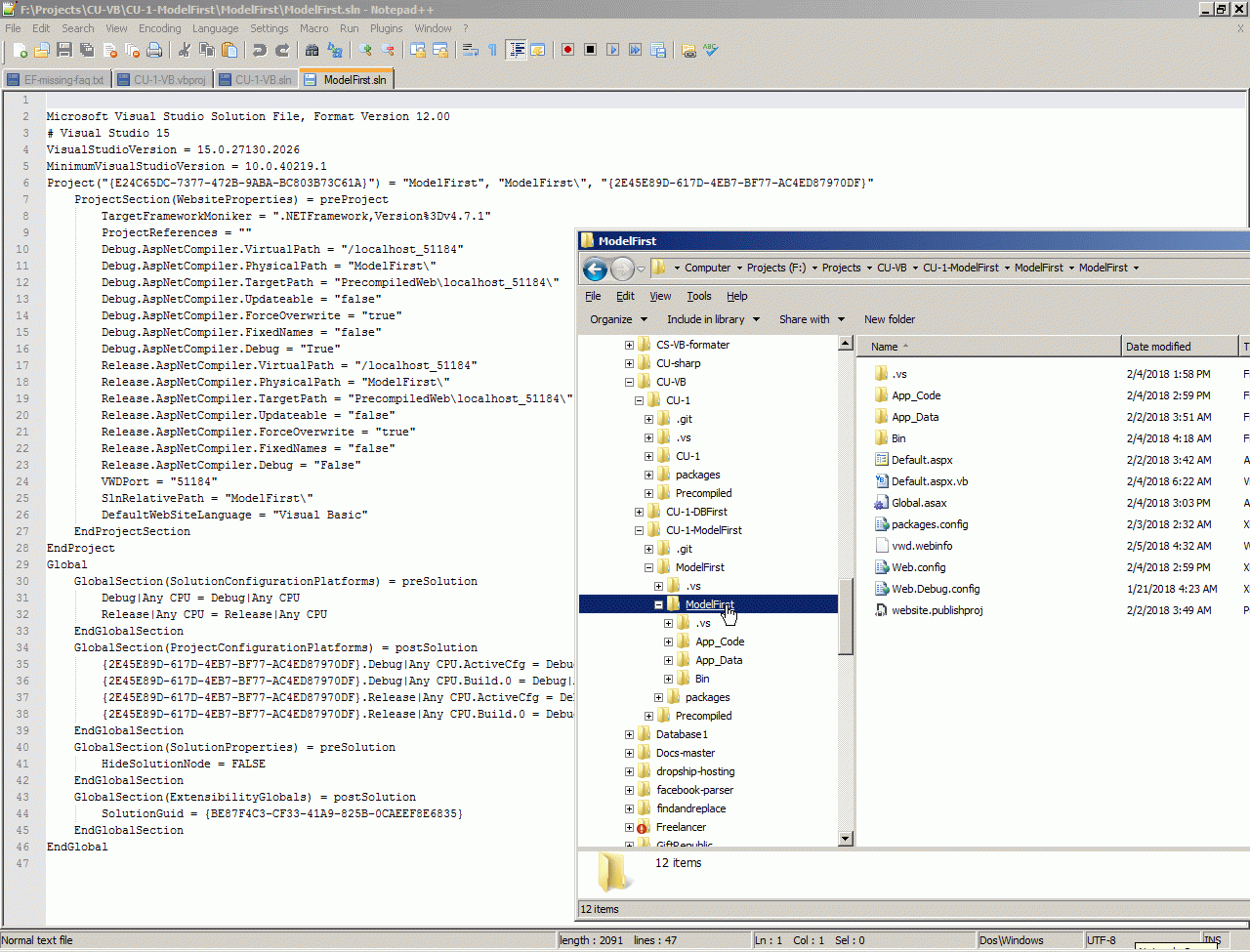Collapse the CU-VB tree node
Screen dimensions: 1250x952
629,382
